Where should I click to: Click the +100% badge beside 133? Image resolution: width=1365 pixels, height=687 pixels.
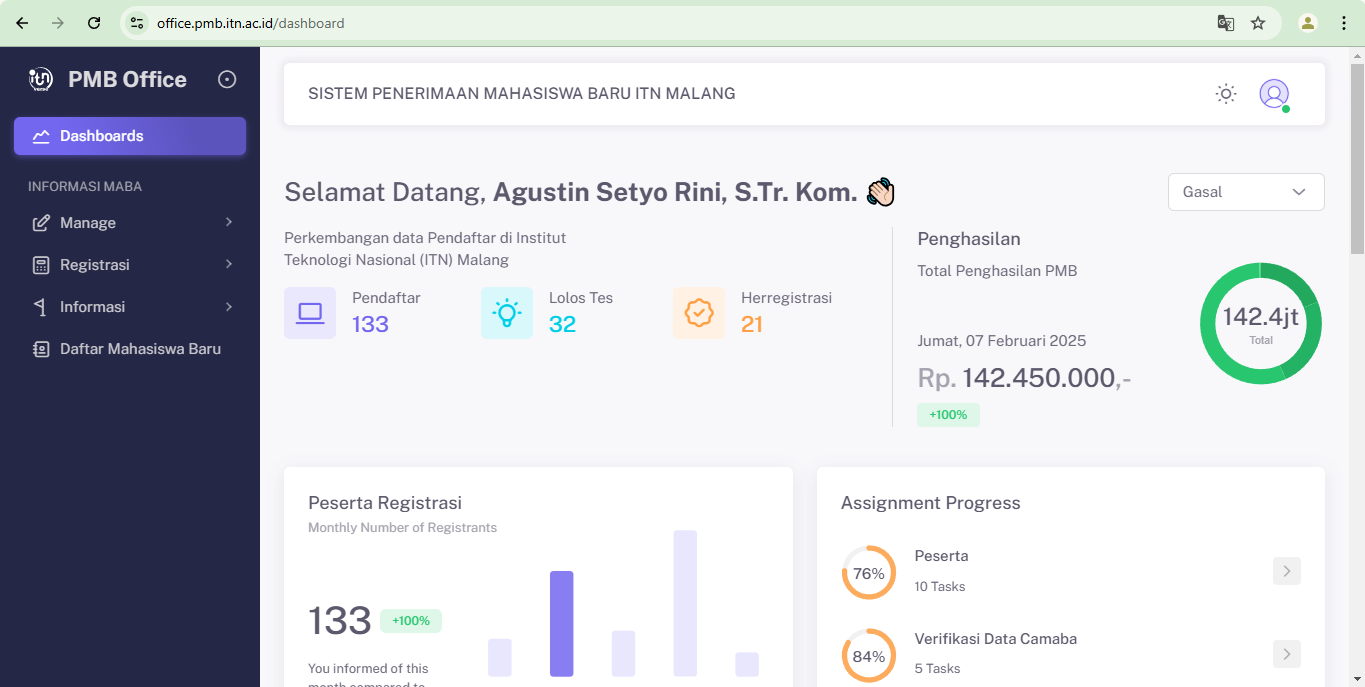pos(411,621)
